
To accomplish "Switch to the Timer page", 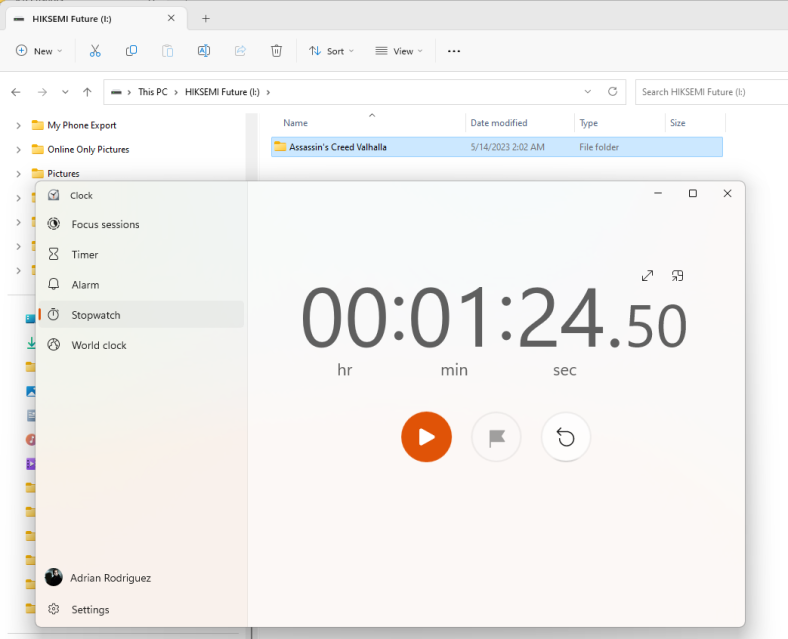I will (x=85, y=255).
